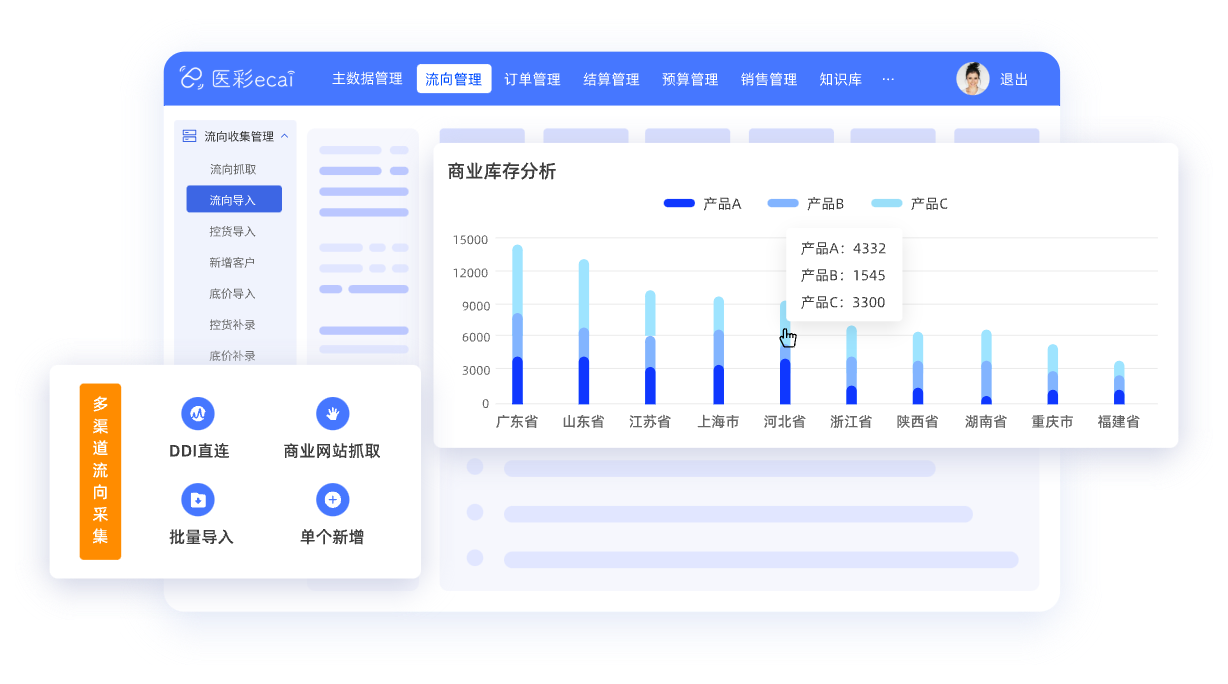Click the 河北省 axis label
The width and height of the screenshot is (1228, 684).
point(784,422)
